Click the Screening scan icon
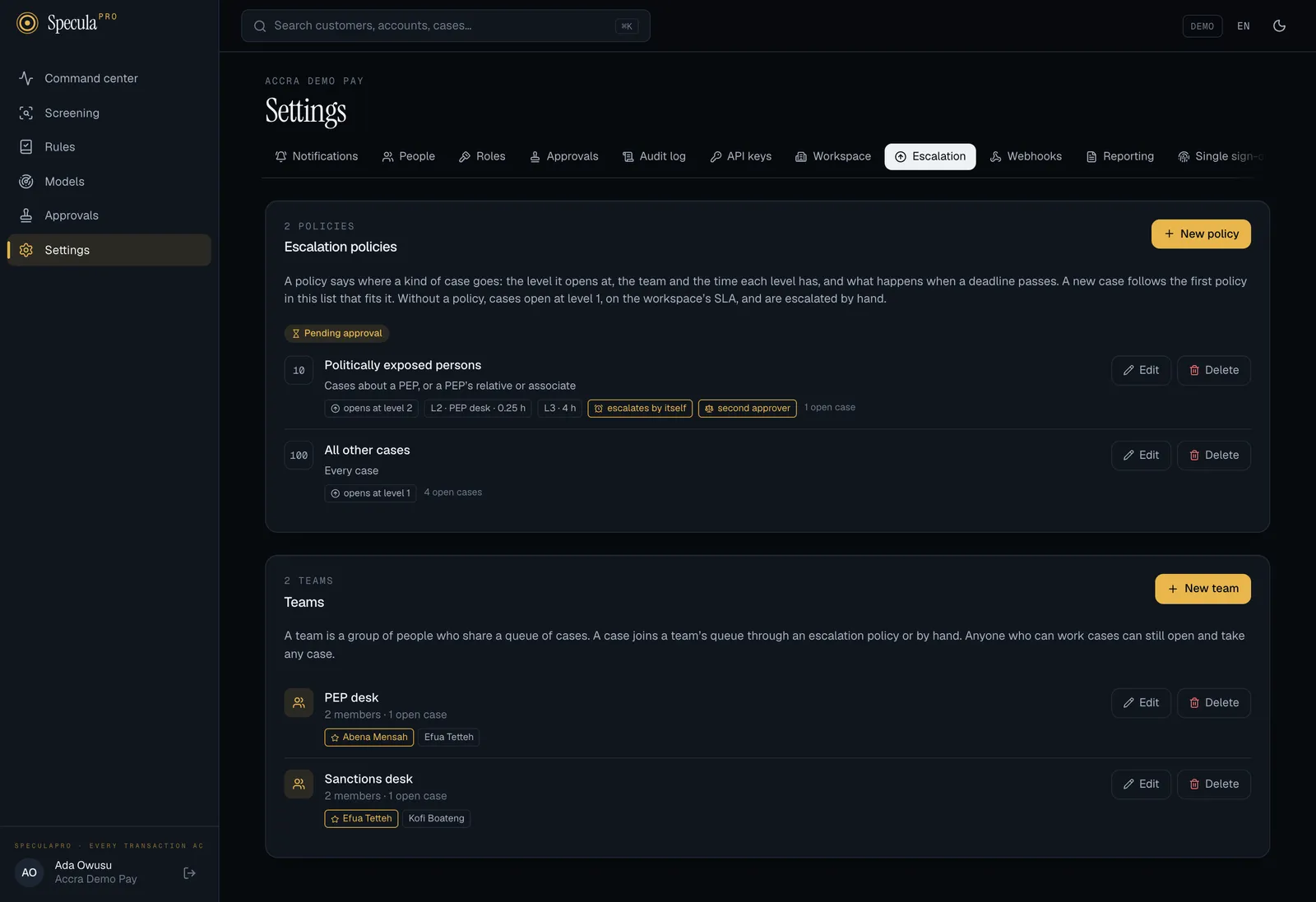Image resolution: width=1316 pixels, height=902 pixels. 26,113
